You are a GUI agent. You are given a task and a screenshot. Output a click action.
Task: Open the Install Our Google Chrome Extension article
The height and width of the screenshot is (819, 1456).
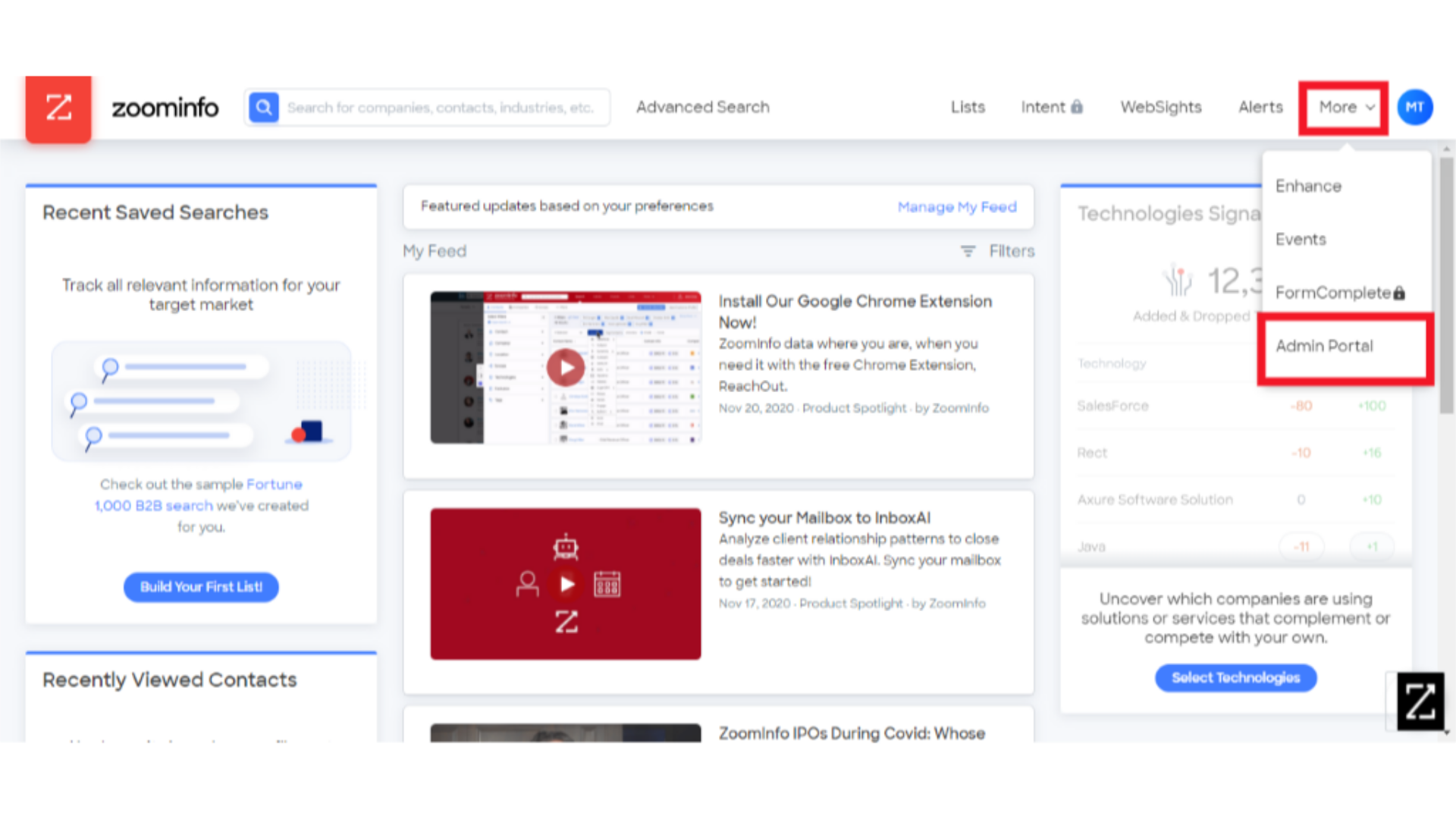(x=855, y=312)
